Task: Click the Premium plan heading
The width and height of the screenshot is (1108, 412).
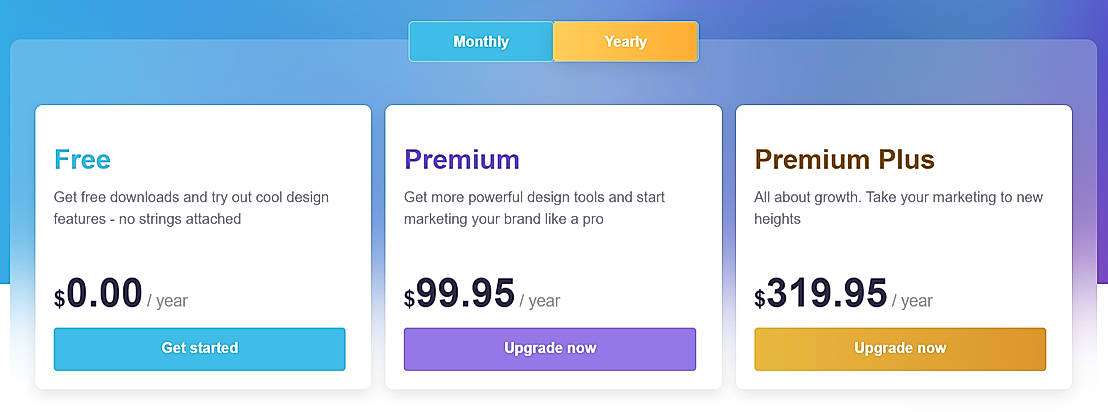Action: tap(462, 160)
